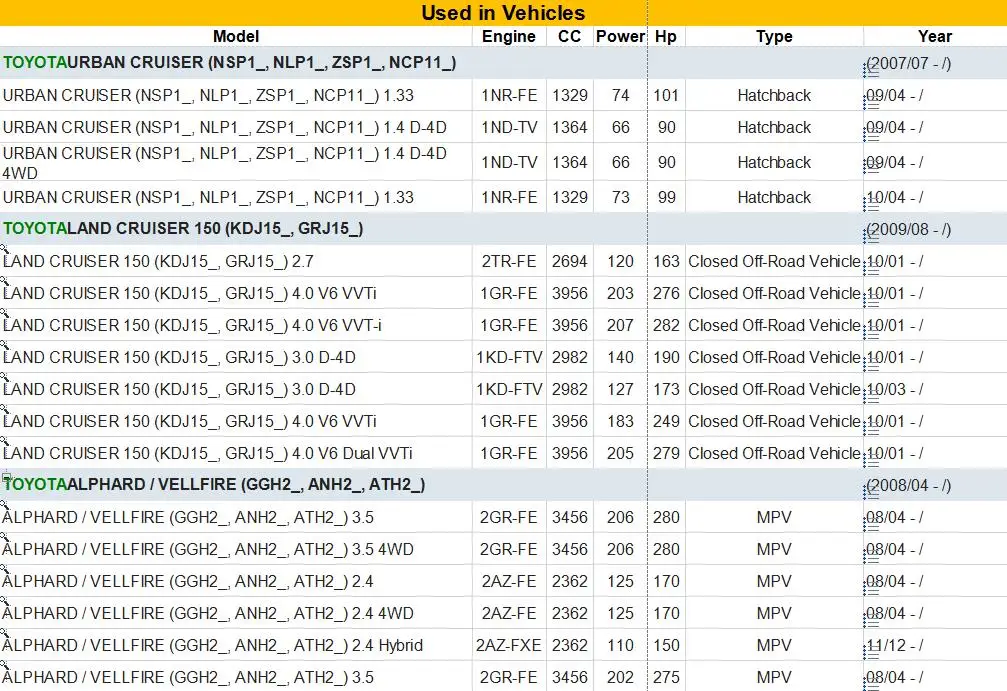Click the TOYOTA URBAN CRUISER group heading
This screenshot has width=1007, height=691.
pos(229,63)
